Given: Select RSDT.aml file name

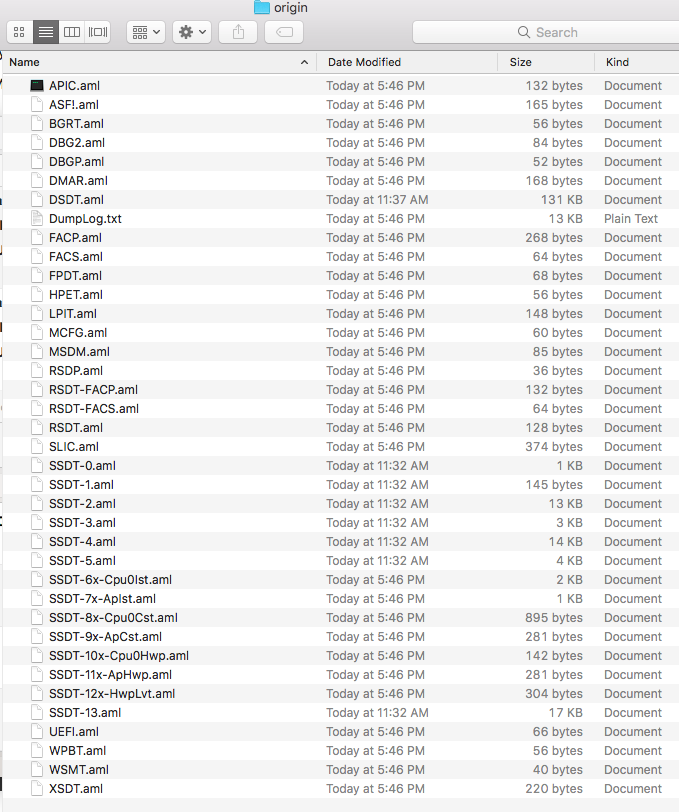Looking at the screenshot, I should coord(76,428).
